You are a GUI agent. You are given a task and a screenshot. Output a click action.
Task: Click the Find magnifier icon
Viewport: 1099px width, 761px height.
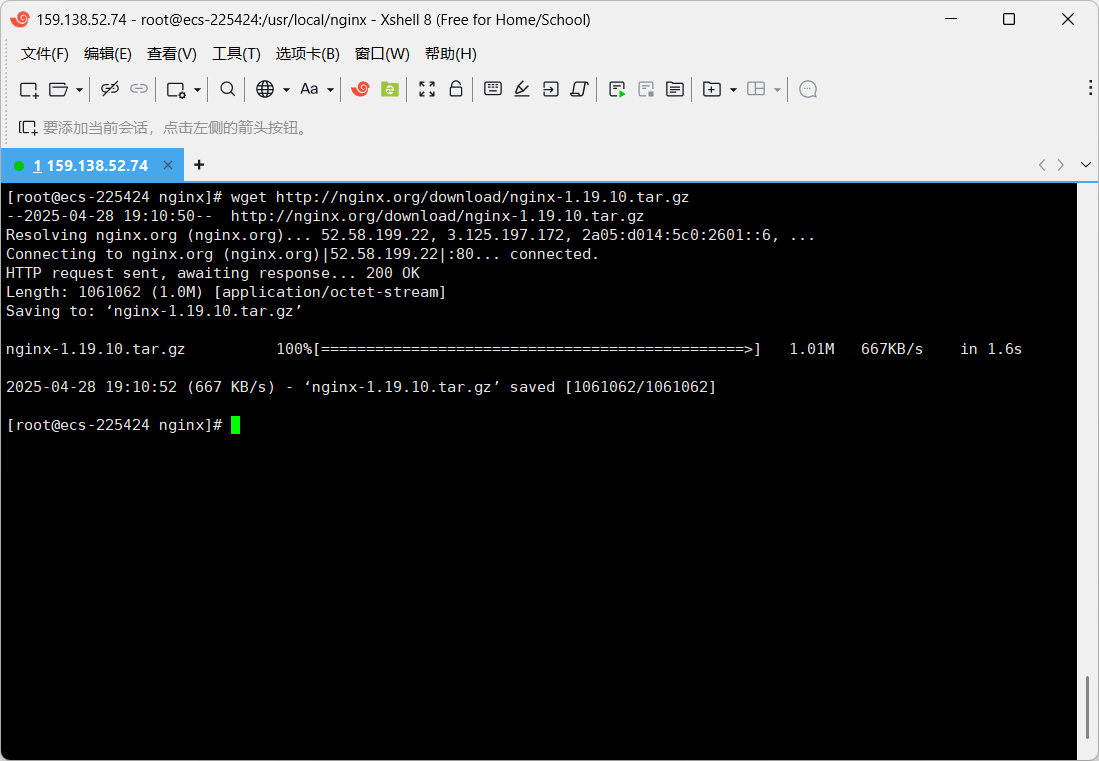click(x=227, y=89)
